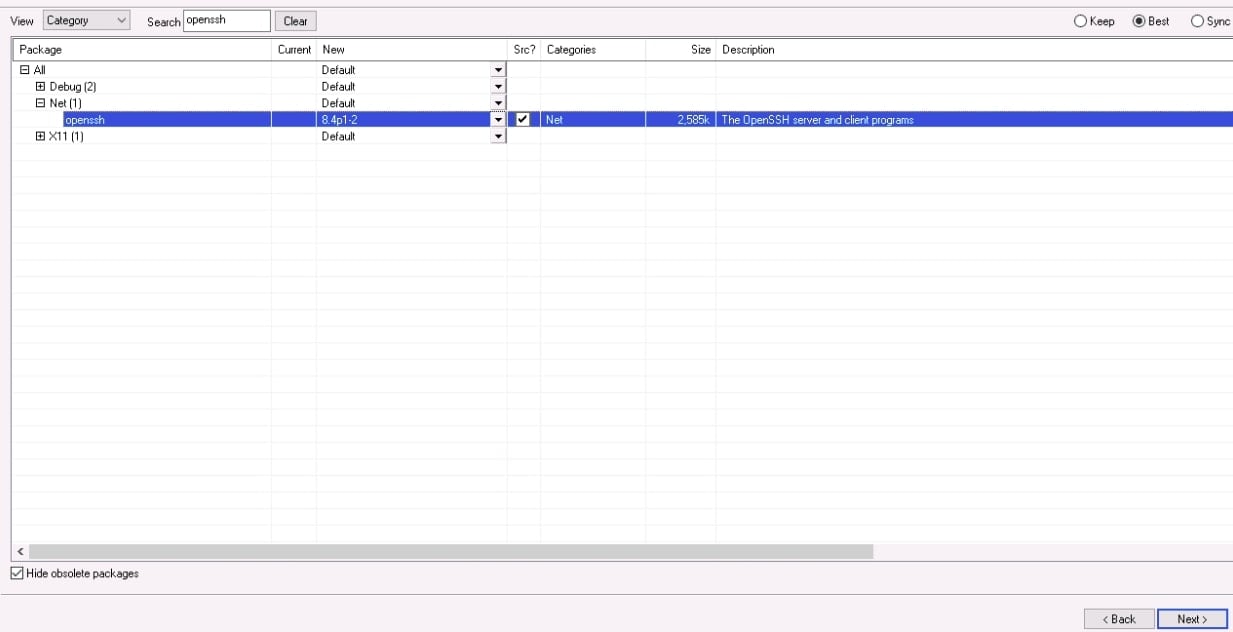Click the left scroll arrow
The width and height of the screenshot is (1233, 632).
coord(20,551)
